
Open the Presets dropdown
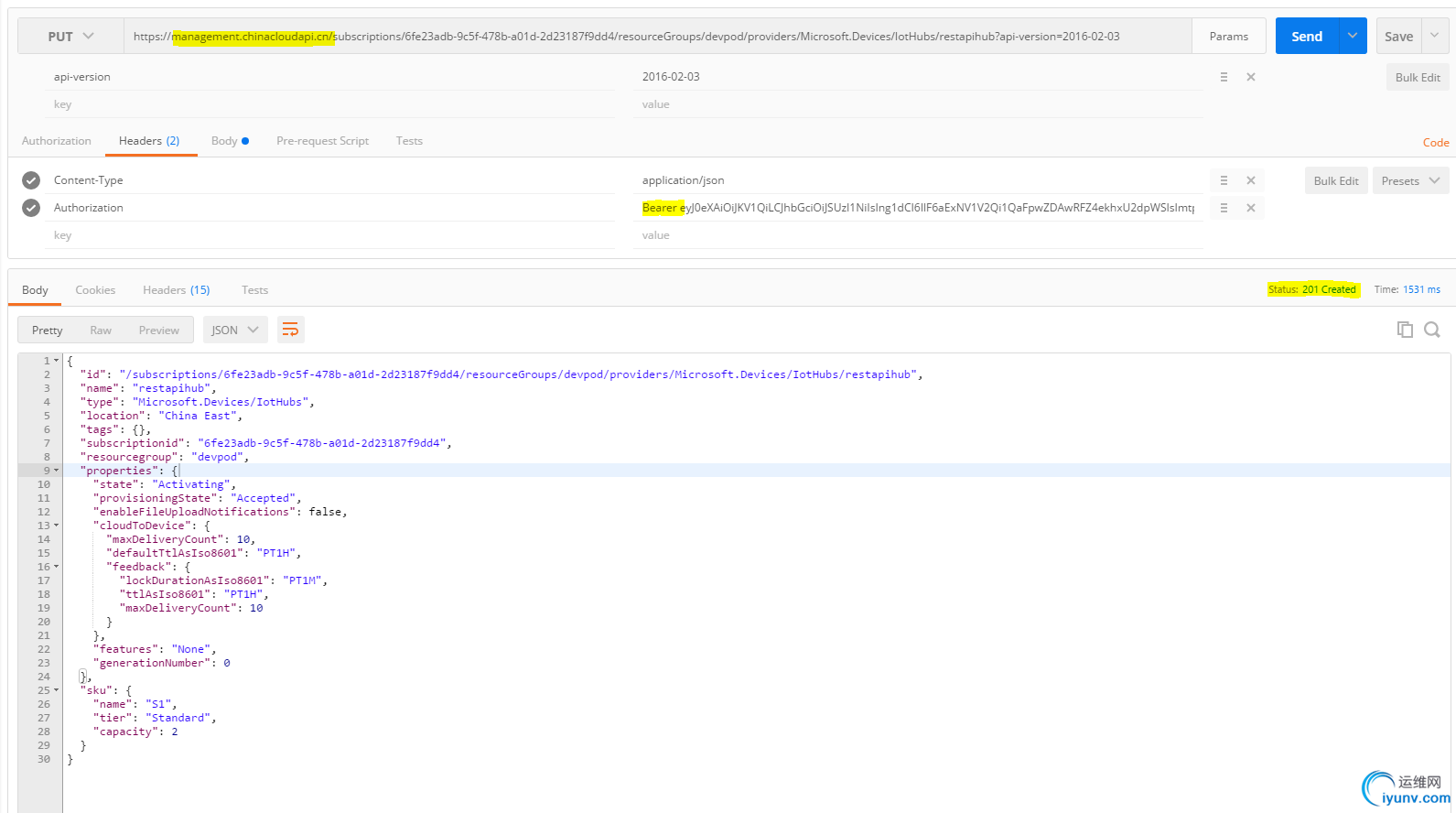(1410, 180)
